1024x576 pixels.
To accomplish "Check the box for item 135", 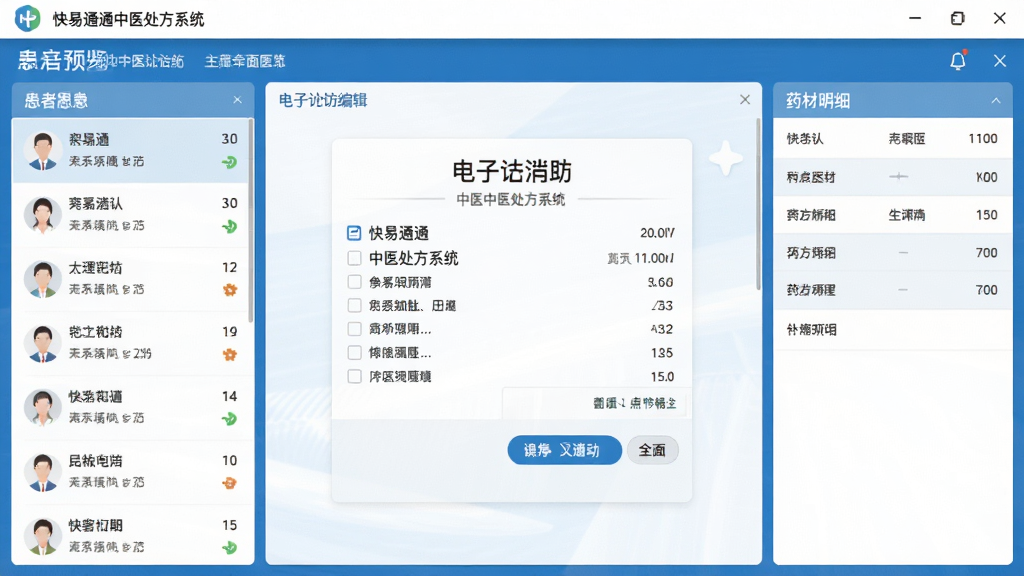I will point(354,353).
